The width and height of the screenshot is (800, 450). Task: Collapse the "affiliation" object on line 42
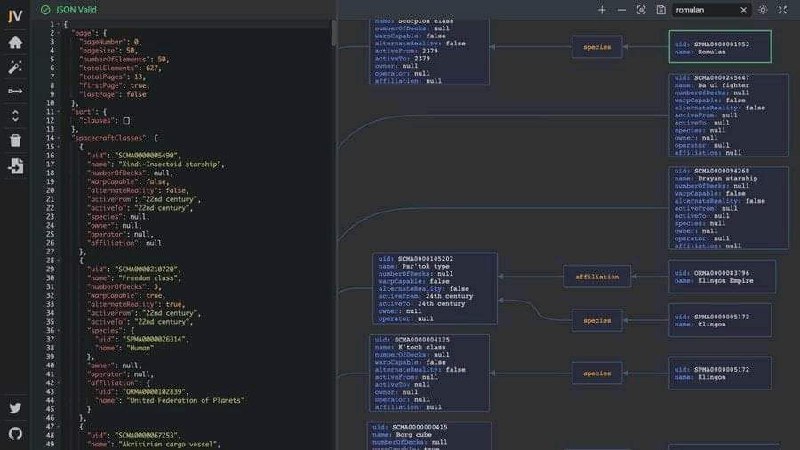point(59,383)
